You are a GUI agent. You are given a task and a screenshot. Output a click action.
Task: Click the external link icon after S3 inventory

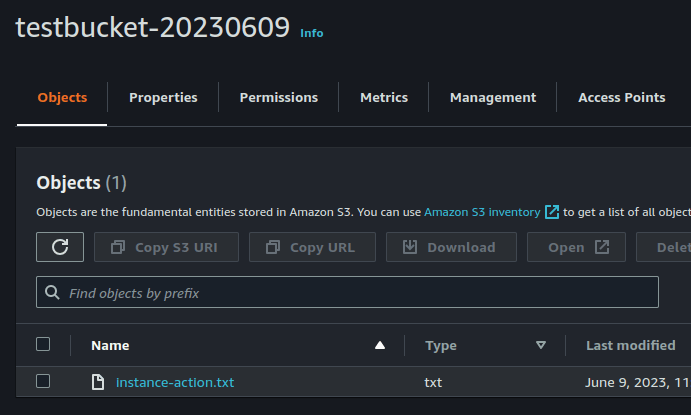click(552, 212)
